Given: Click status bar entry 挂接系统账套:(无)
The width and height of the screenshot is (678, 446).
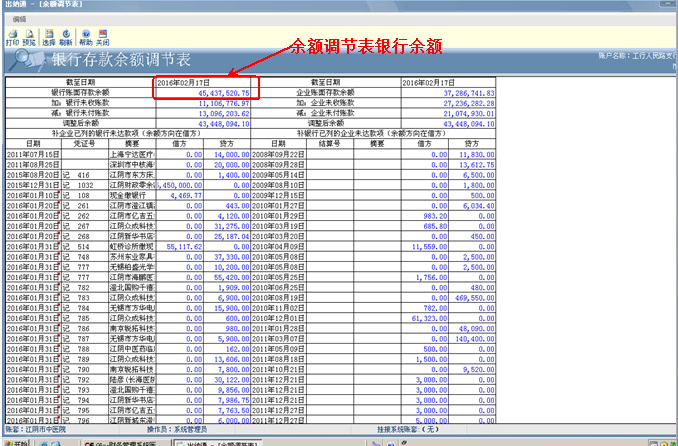Looking at the screenshot, I should [x=408, y=429].
